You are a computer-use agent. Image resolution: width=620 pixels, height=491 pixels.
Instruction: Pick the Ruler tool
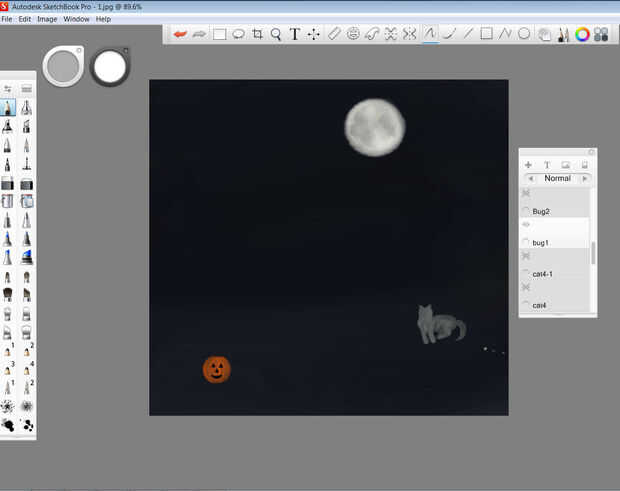pyautogui.click(x=334, y=34)
